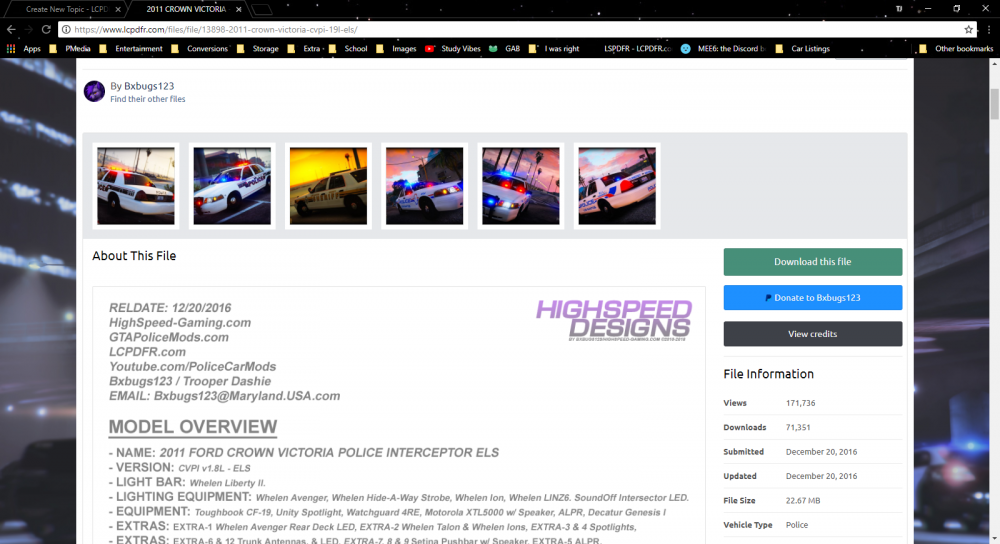Open the PMedia bookmark folder
The image size is (1000, 544).
click(x=70, y=48)
